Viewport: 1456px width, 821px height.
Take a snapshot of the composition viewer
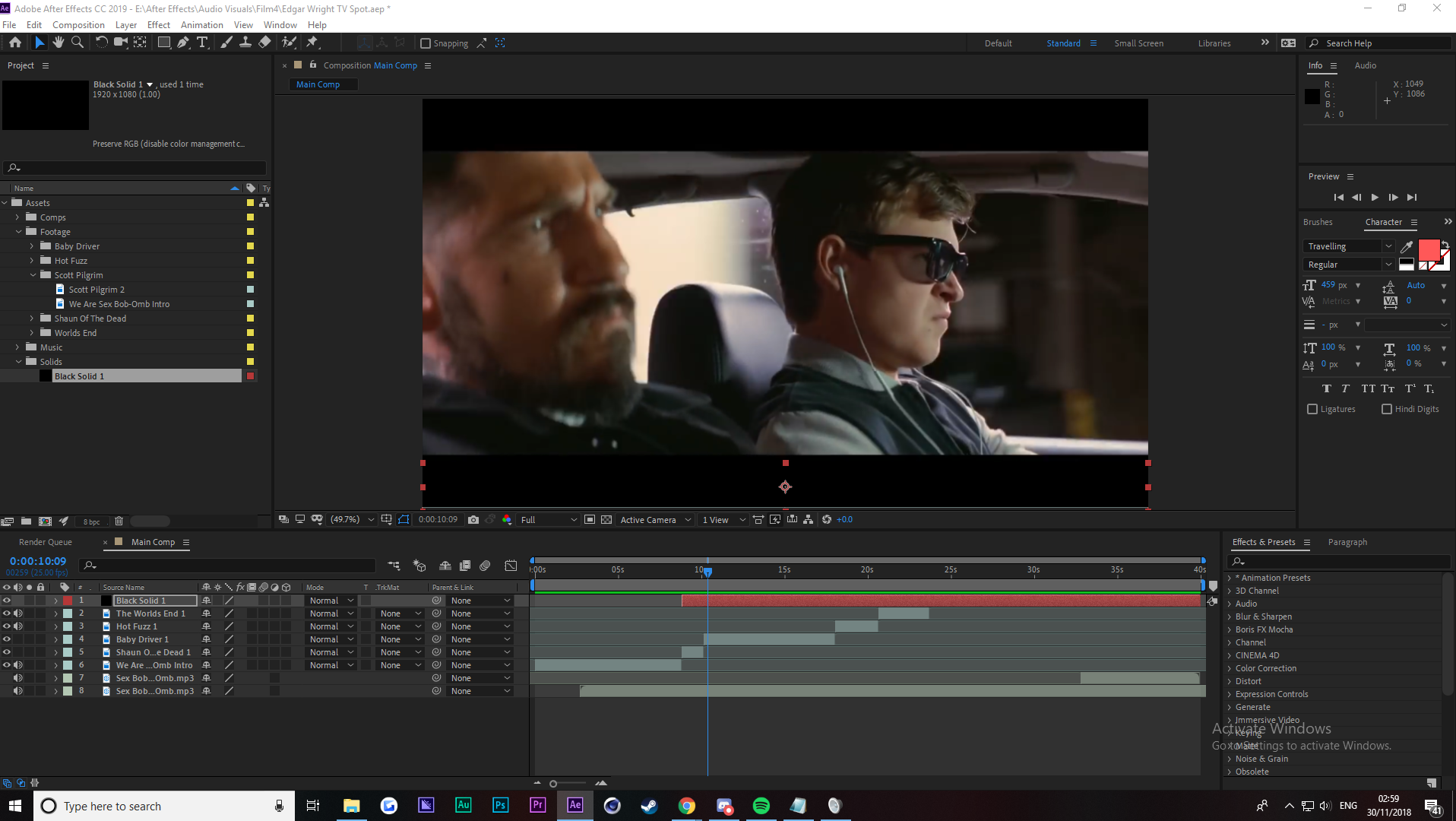click(x=474, y=519)
